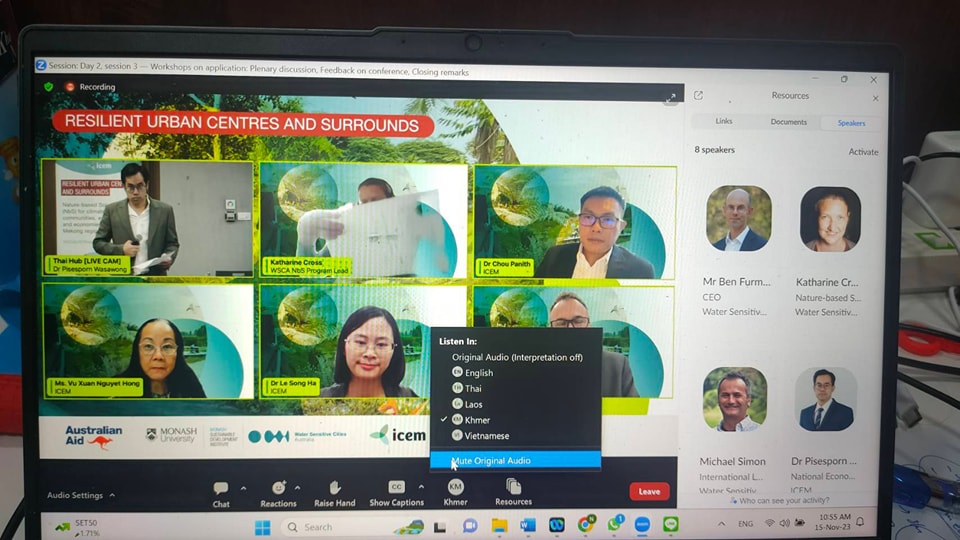Click the Resources toolbar icon
Image resolution: width=960 pixels, height=540 pixels.
(x=513, y=487)
